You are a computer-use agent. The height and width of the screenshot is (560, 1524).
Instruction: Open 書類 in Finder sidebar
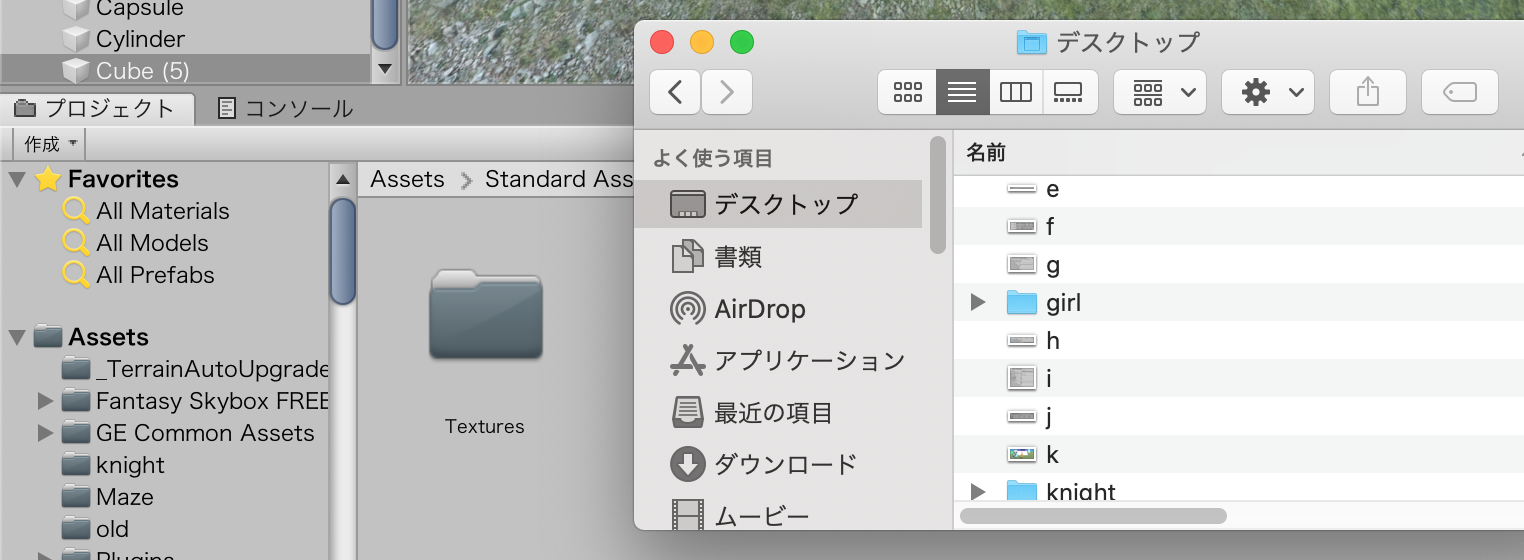779,257
